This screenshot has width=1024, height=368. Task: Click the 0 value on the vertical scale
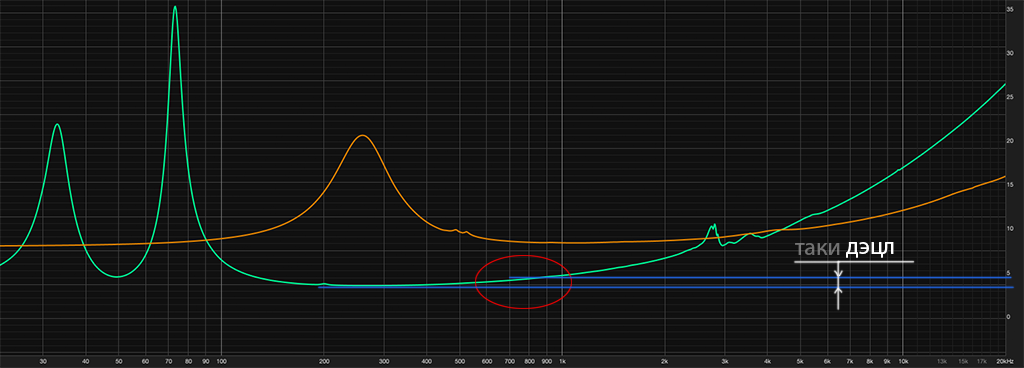(1008, 316)
